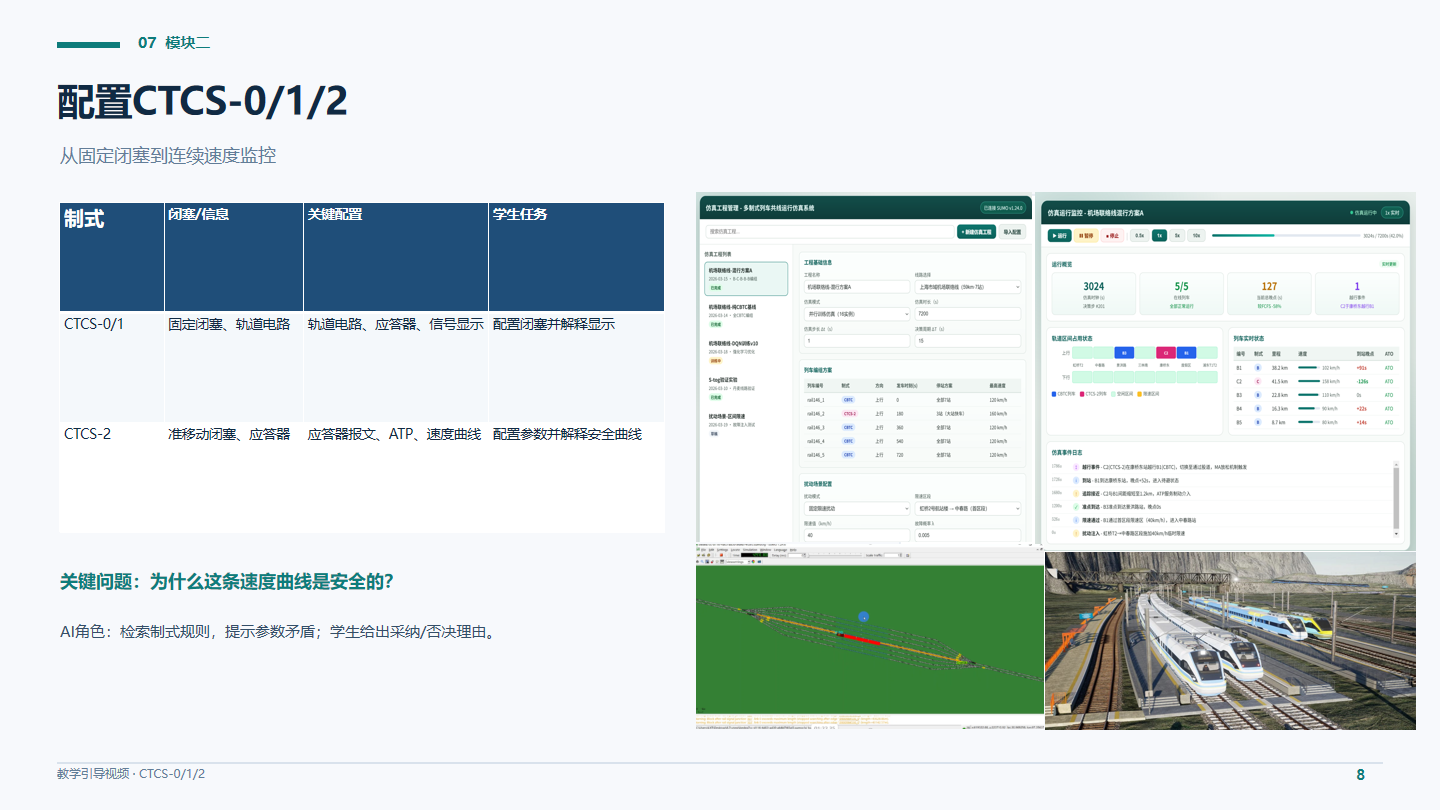Click train row rail146_1 in 列车编组方案
The width and height of the screenshot is (1440, 810).
(912, 399)
